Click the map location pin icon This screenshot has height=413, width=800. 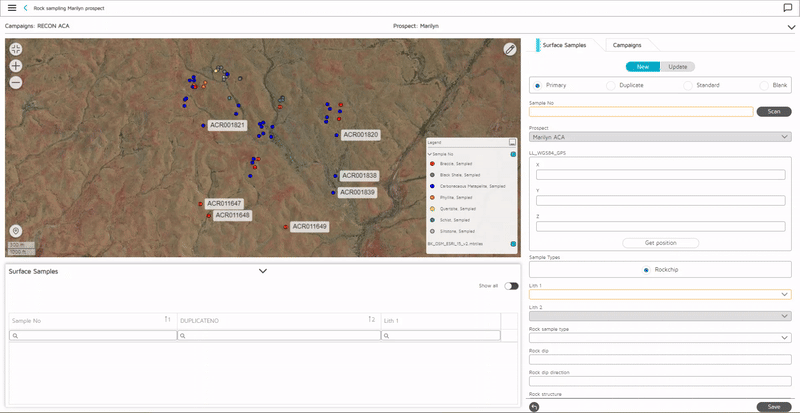point(16,231)
